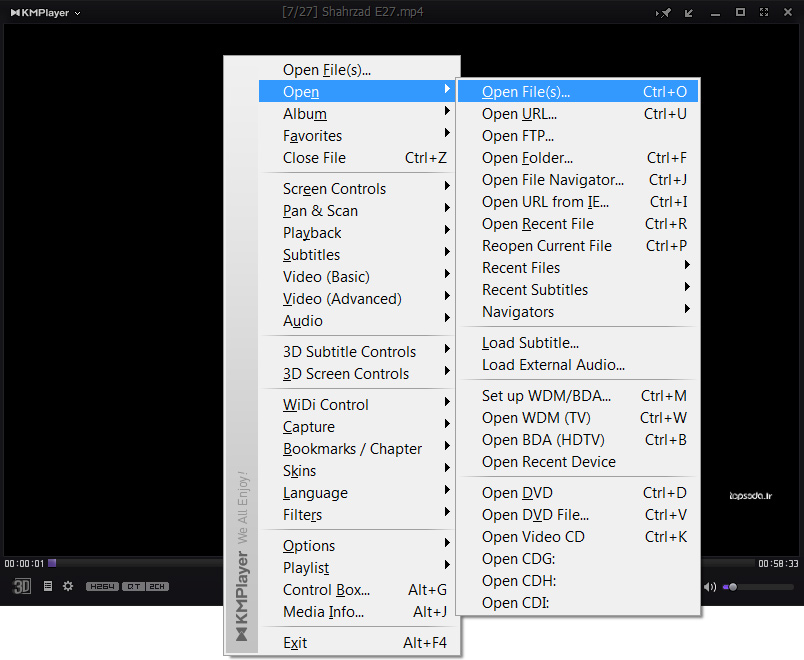The image size is (804, 660).
Task: Click top Open File(s)... in main menu
Action: point(358,70)
